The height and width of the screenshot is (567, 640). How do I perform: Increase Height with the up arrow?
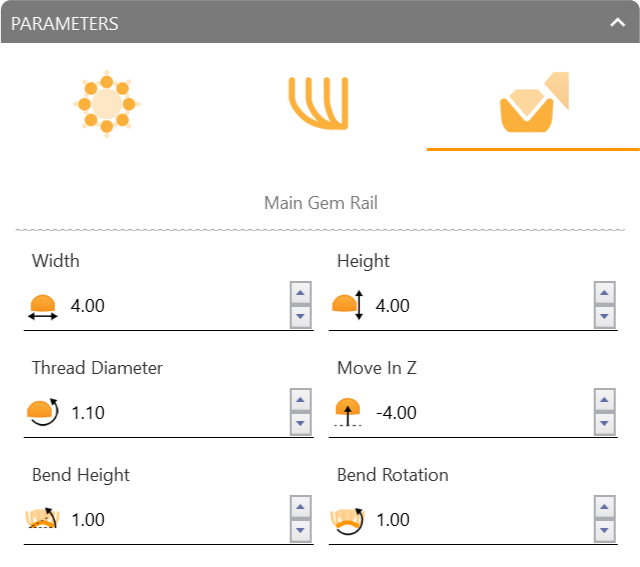604,293
